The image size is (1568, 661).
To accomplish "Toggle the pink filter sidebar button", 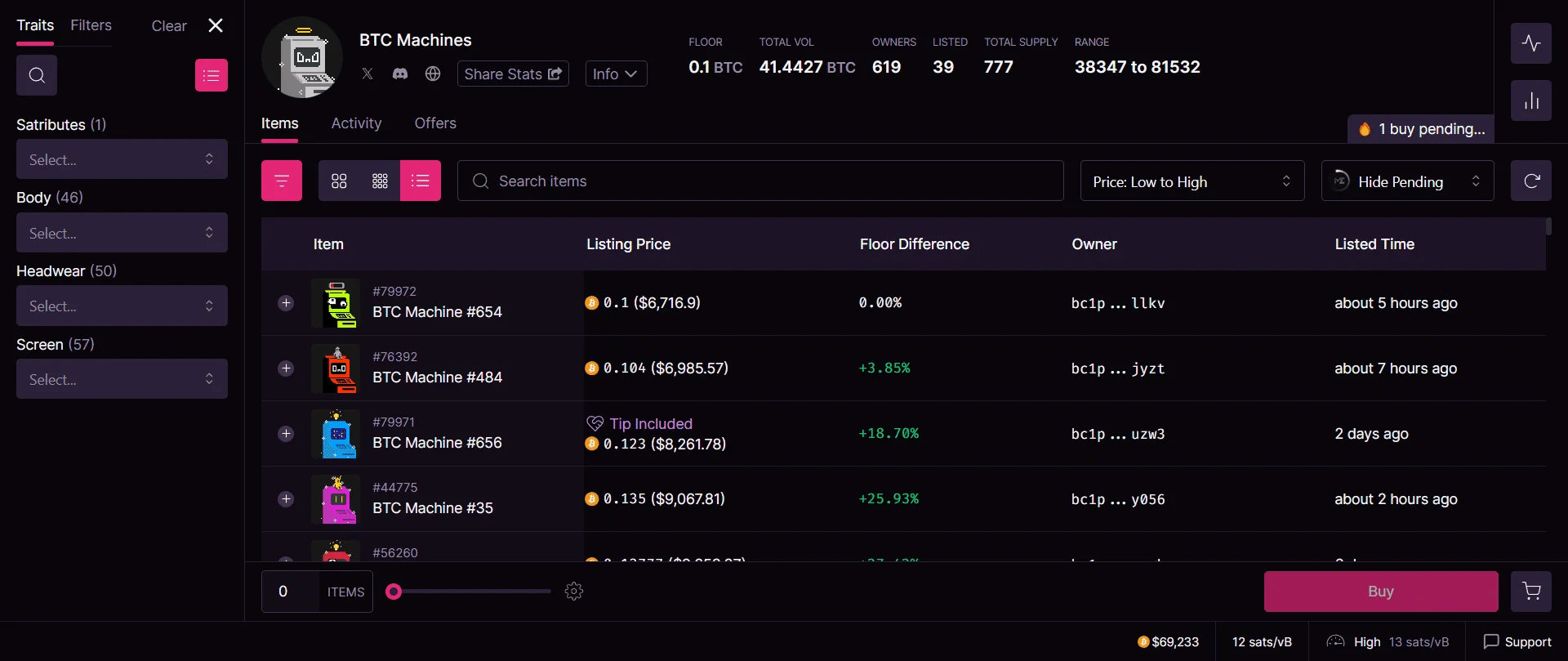I will [x=282, y=181].
